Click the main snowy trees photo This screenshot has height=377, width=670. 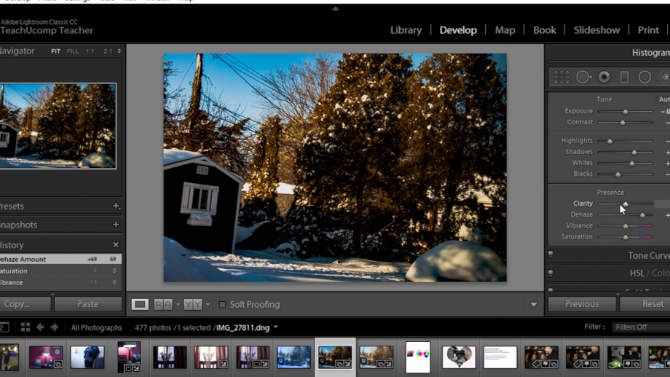coord(335,168)
